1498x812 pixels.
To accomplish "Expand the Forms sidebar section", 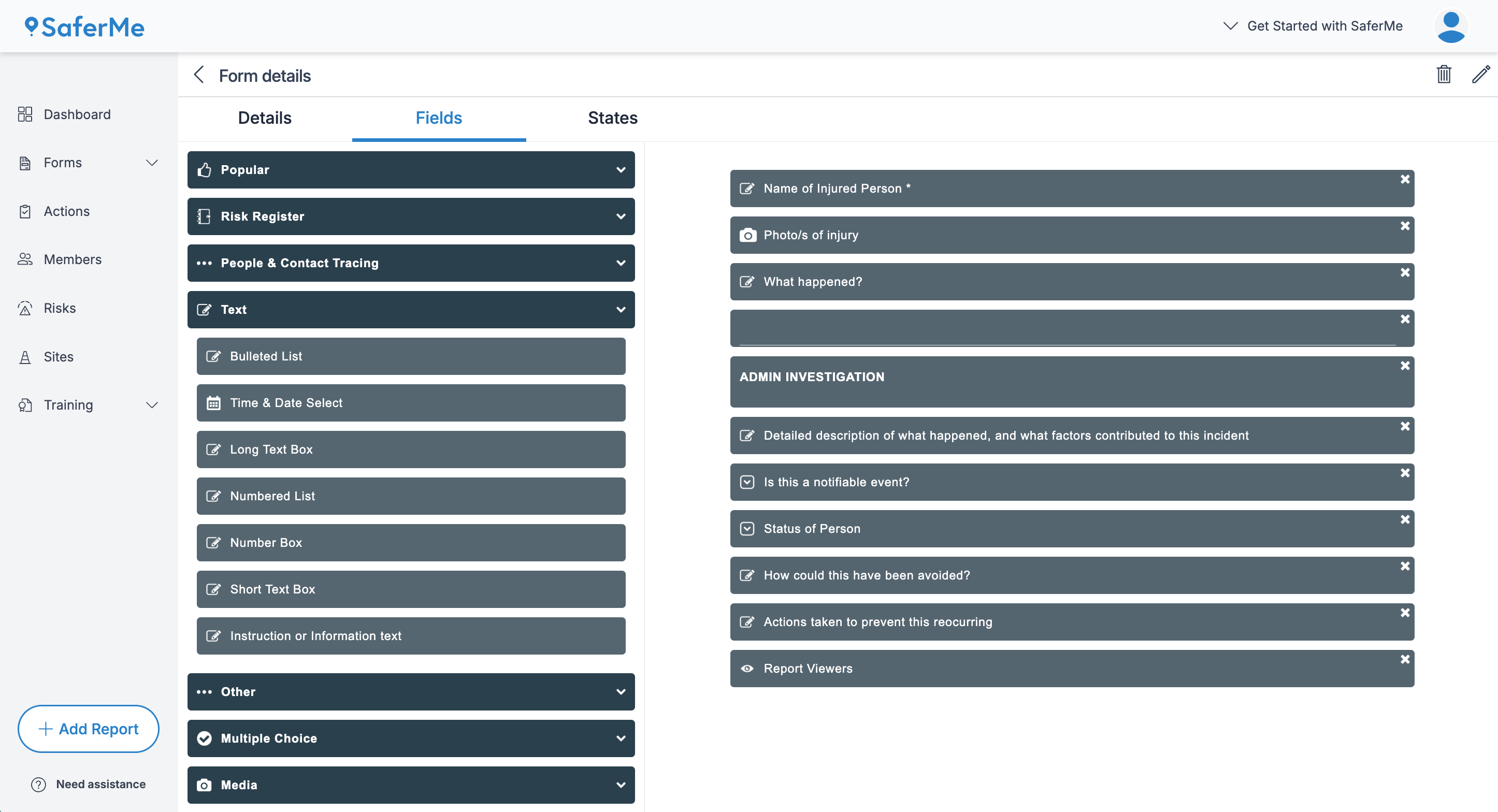I will [x=152, y=163].
